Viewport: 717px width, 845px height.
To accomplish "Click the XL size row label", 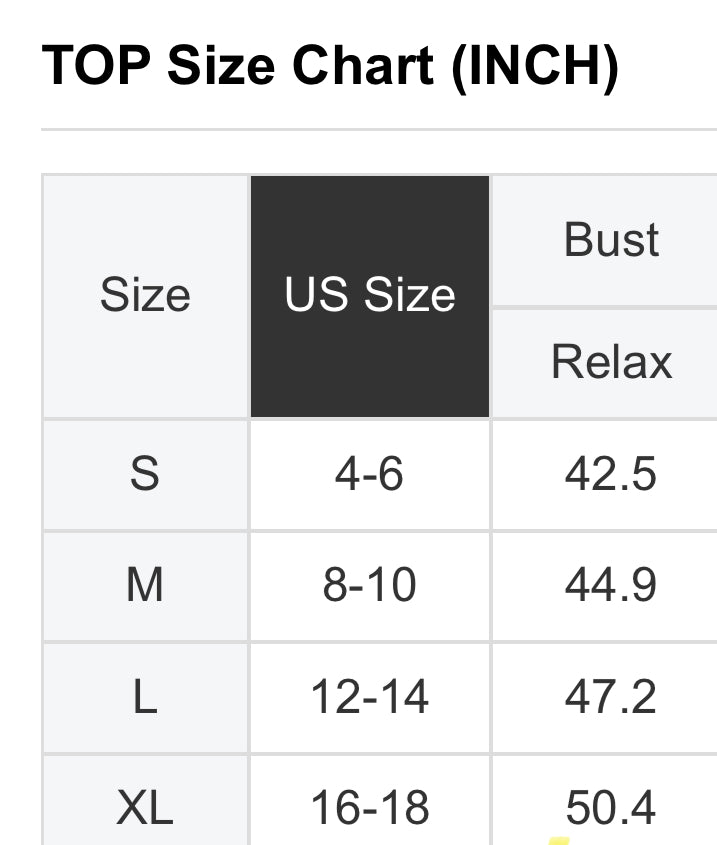I will coord(145,806).
